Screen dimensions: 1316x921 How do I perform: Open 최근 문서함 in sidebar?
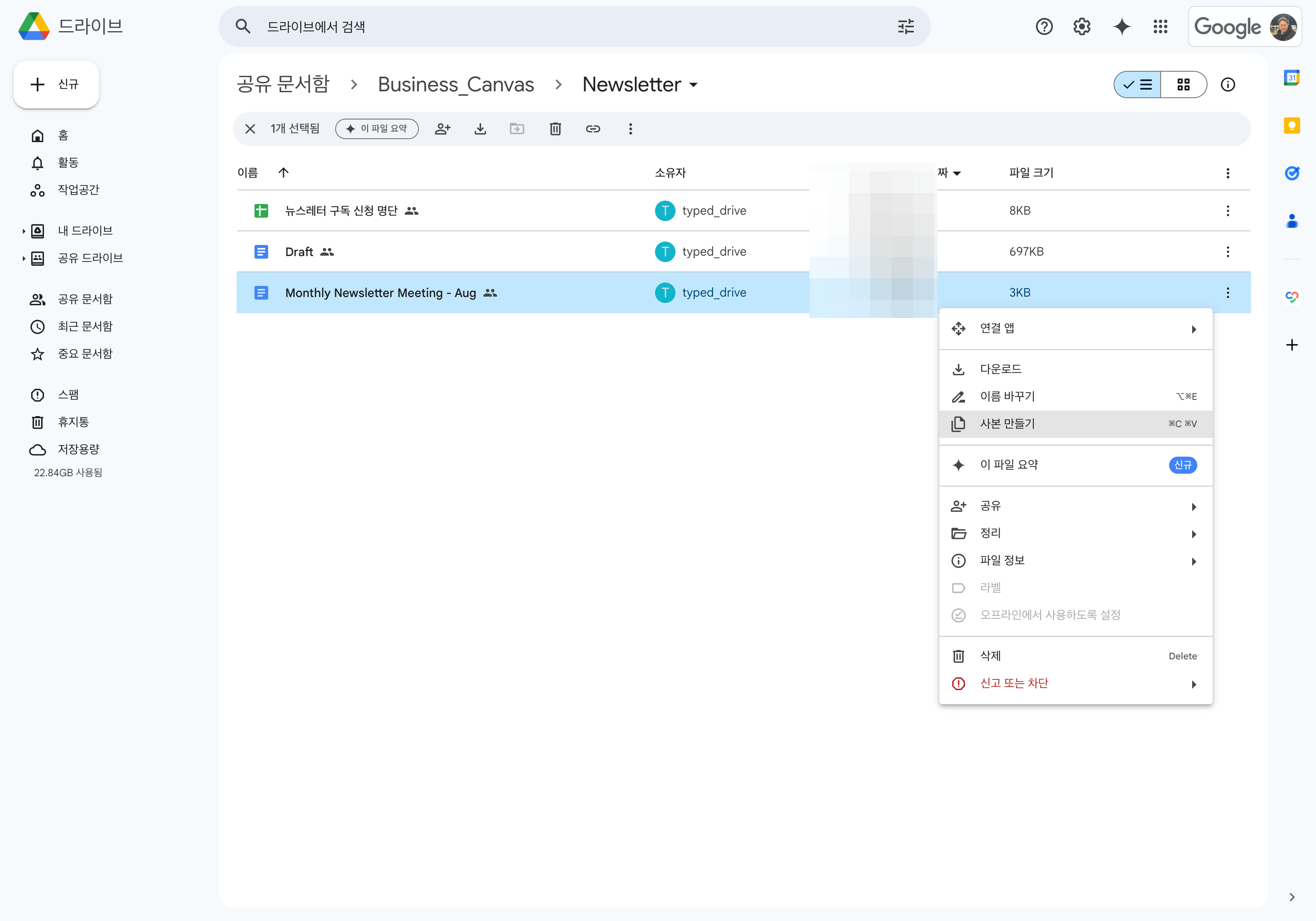coord(85,327)
